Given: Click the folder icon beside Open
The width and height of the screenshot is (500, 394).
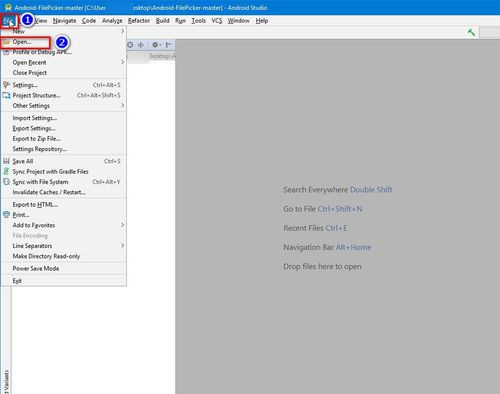Looking at the screenshot, I should pyautogui.click(x=7, y=42).
